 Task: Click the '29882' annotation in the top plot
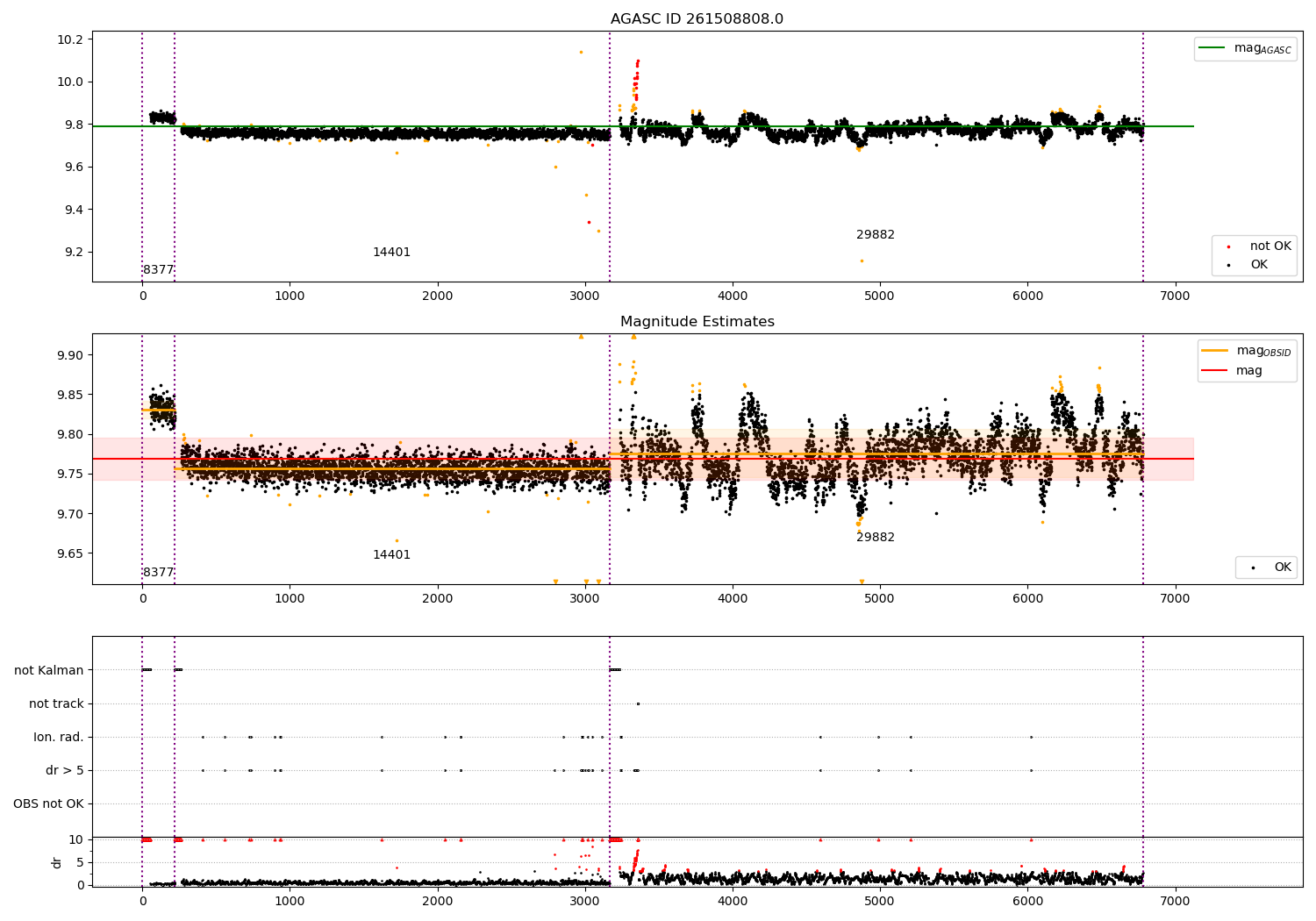(876, 235)
